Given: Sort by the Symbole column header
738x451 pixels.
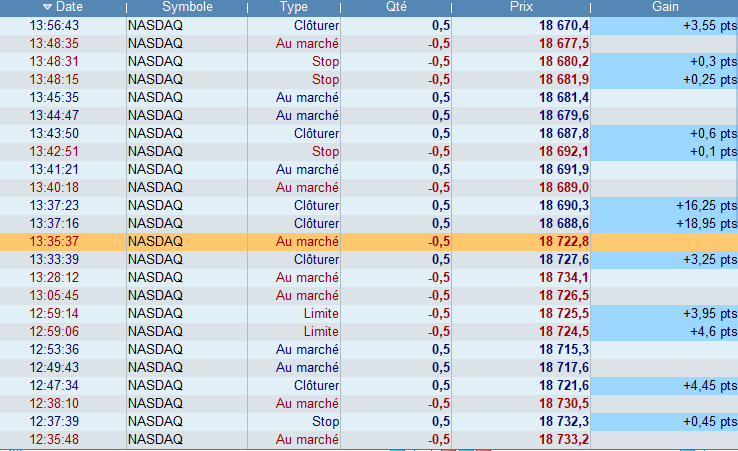Looking at the screenshot, I should pos(187,7).
